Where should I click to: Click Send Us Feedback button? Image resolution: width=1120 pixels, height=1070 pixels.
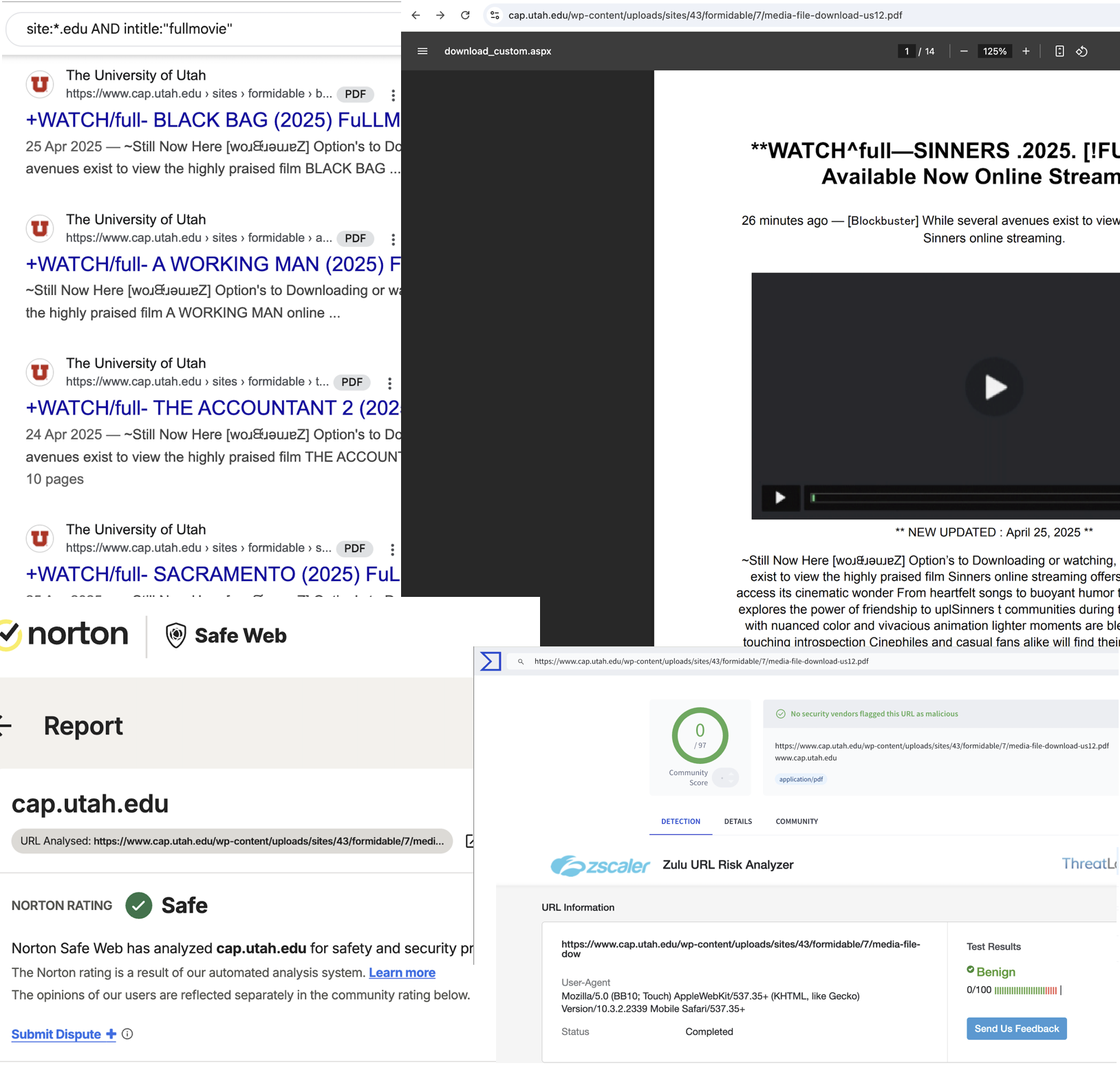[x=1016, y=1029]
